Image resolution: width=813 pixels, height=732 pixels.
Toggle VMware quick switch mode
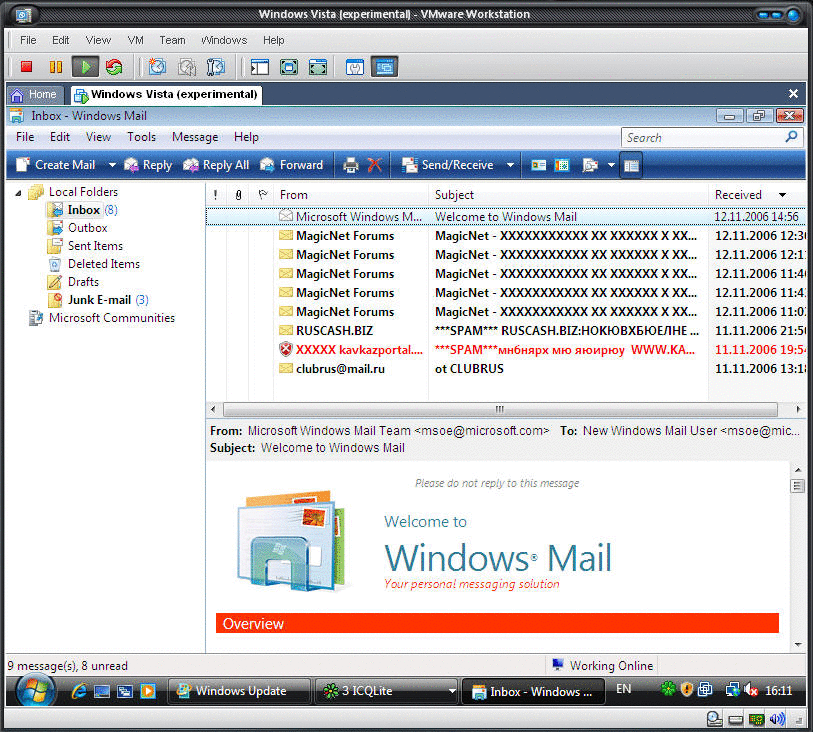[x=289, y=67]
